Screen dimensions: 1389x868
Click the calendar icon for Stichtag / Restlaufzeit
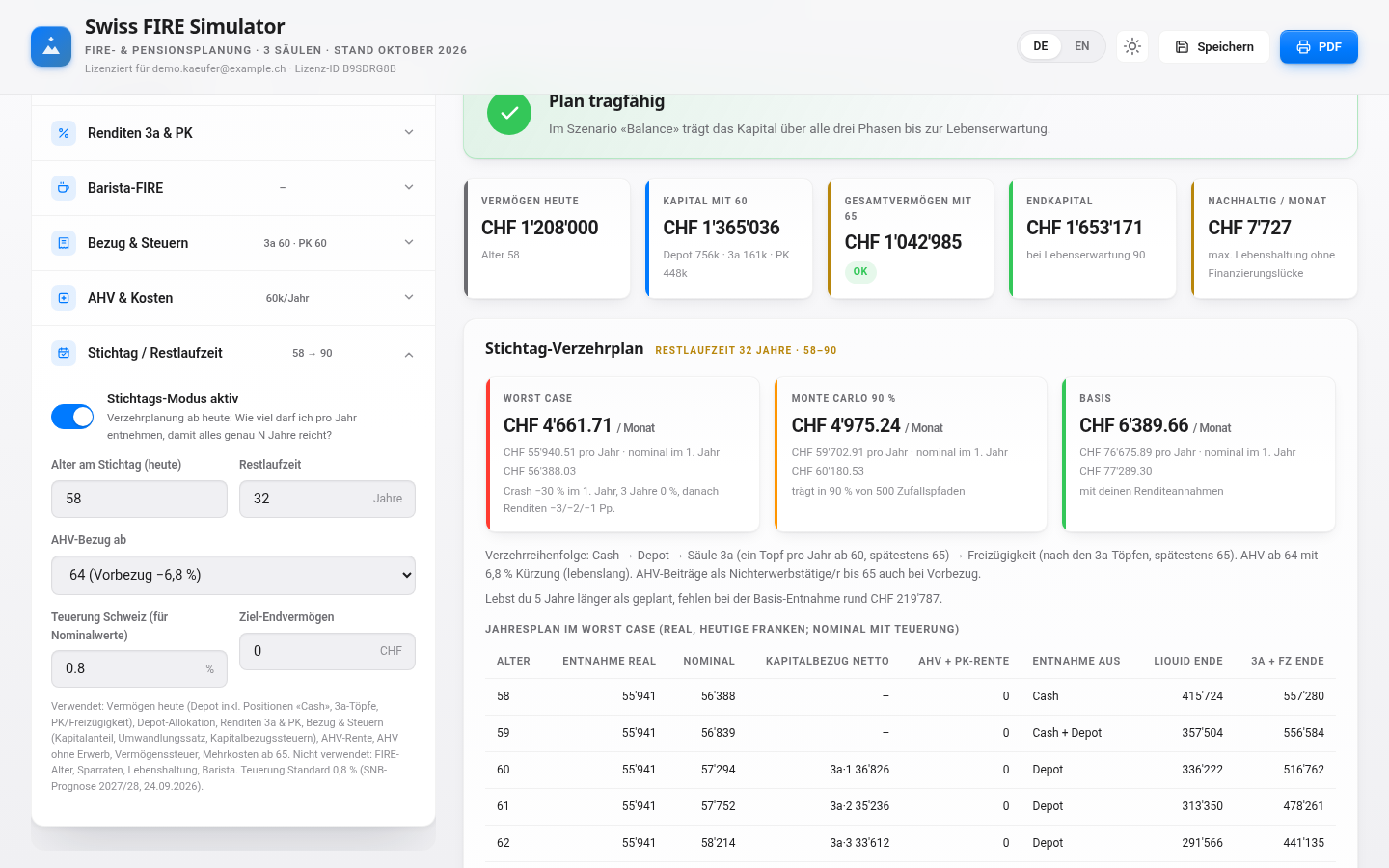point(64,353)
